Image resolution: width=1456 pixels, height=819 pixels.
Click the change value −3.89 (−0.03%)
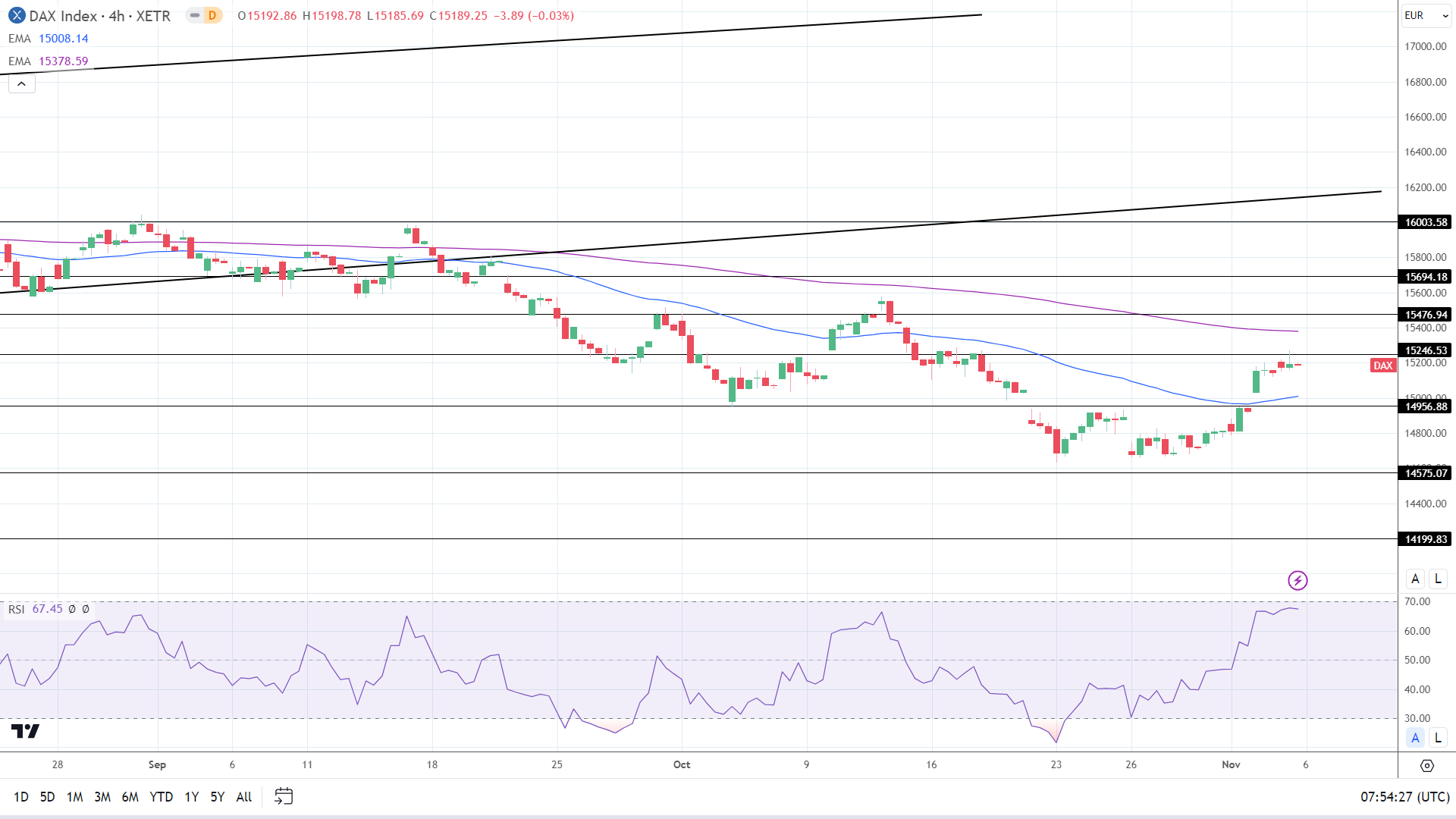(x=534, y=16)
